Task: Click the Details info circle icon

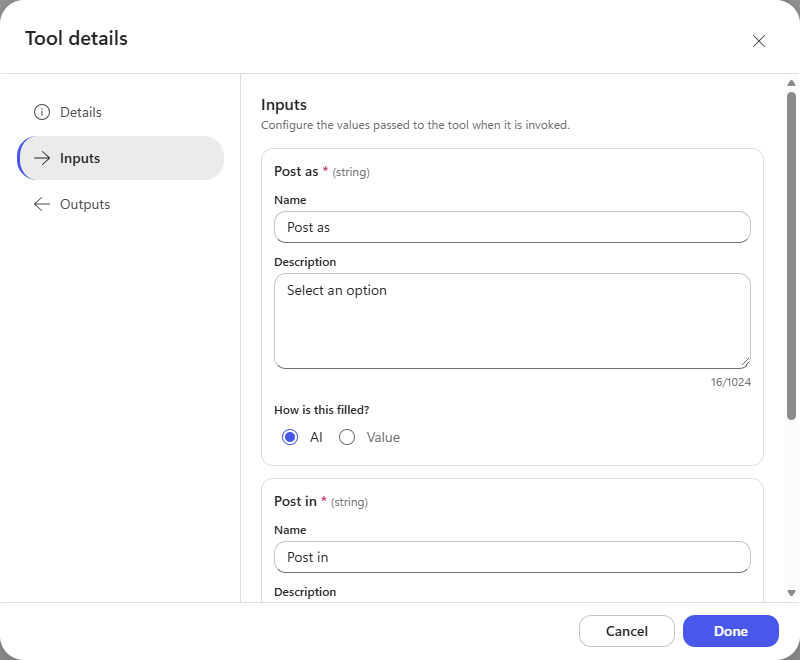Action: (x=42, y=112)
